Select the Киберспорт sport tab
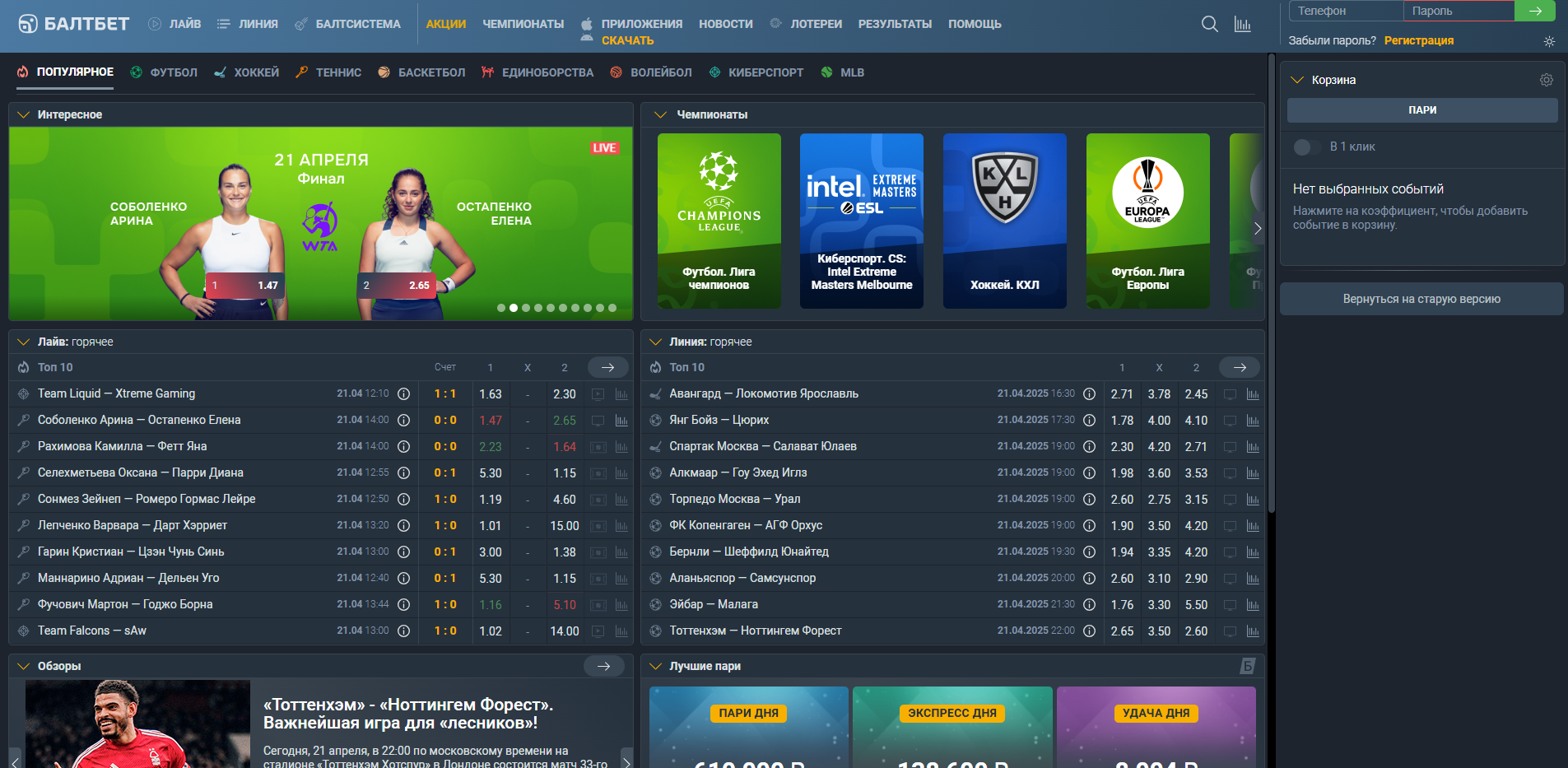Image resolution: width=1568 pixels, height=768 pixels. (x=756, y=72)
